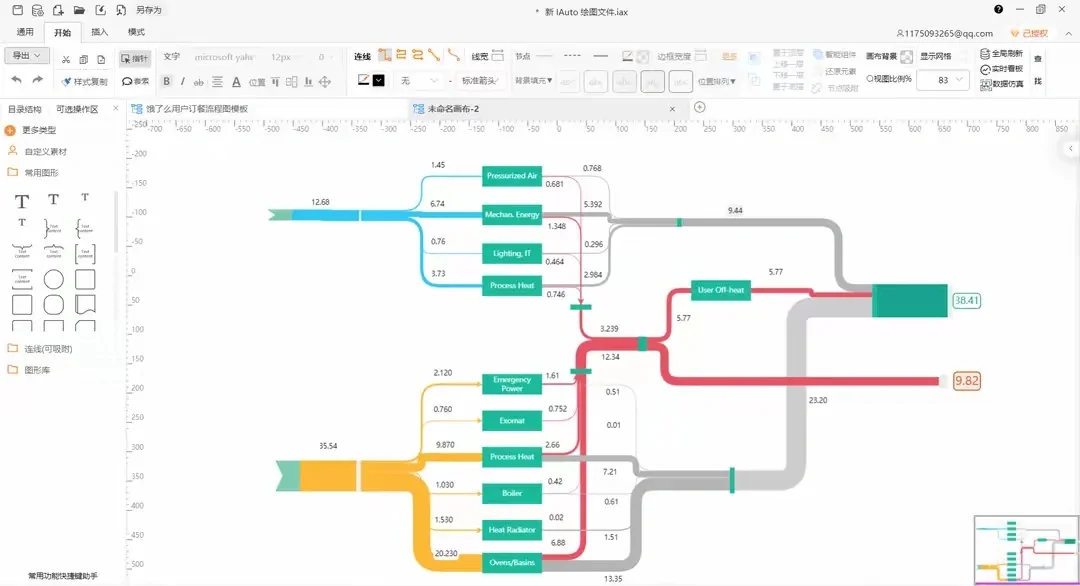Click the line color pencil swatch
The image size is (1080, 586).
(364, 80)
